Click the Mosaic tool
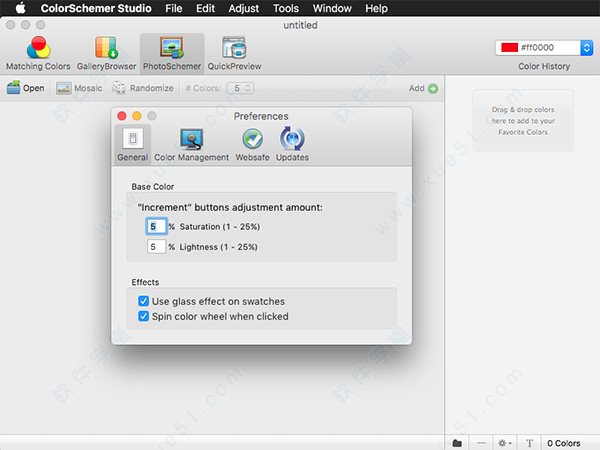The height and width of the screenshot is (450, 600). tap(79, 88)
